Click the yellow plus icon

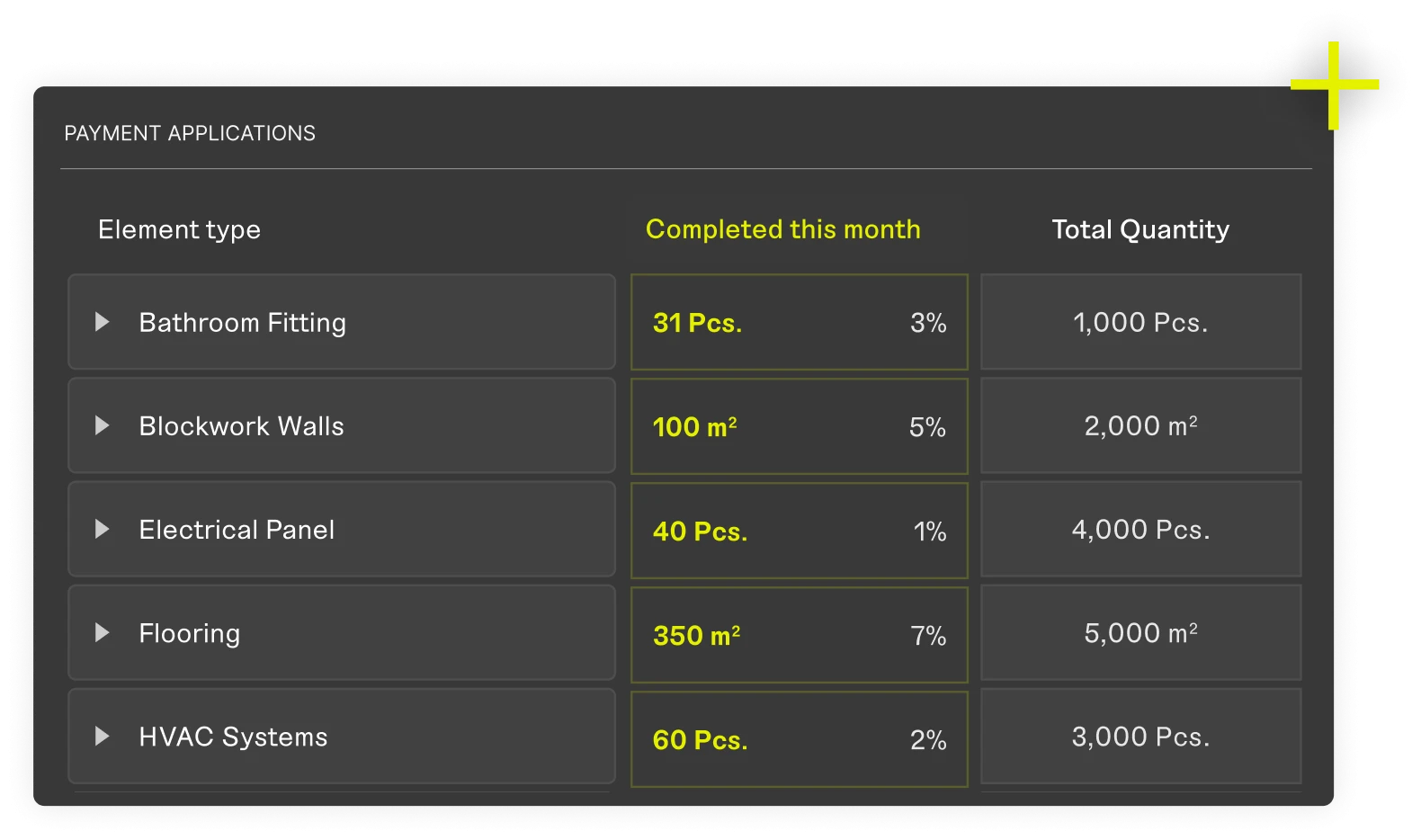1334,85
